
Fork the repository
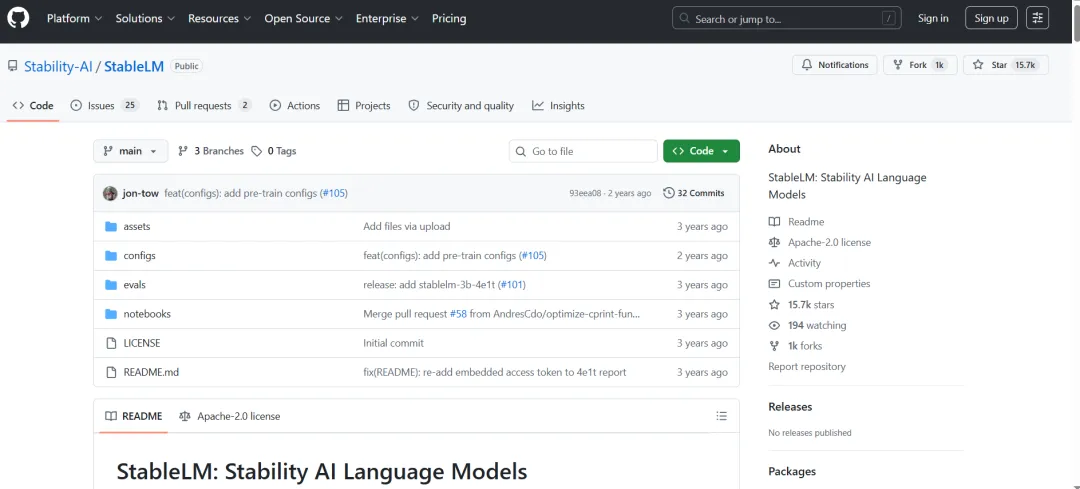point(920,65)
